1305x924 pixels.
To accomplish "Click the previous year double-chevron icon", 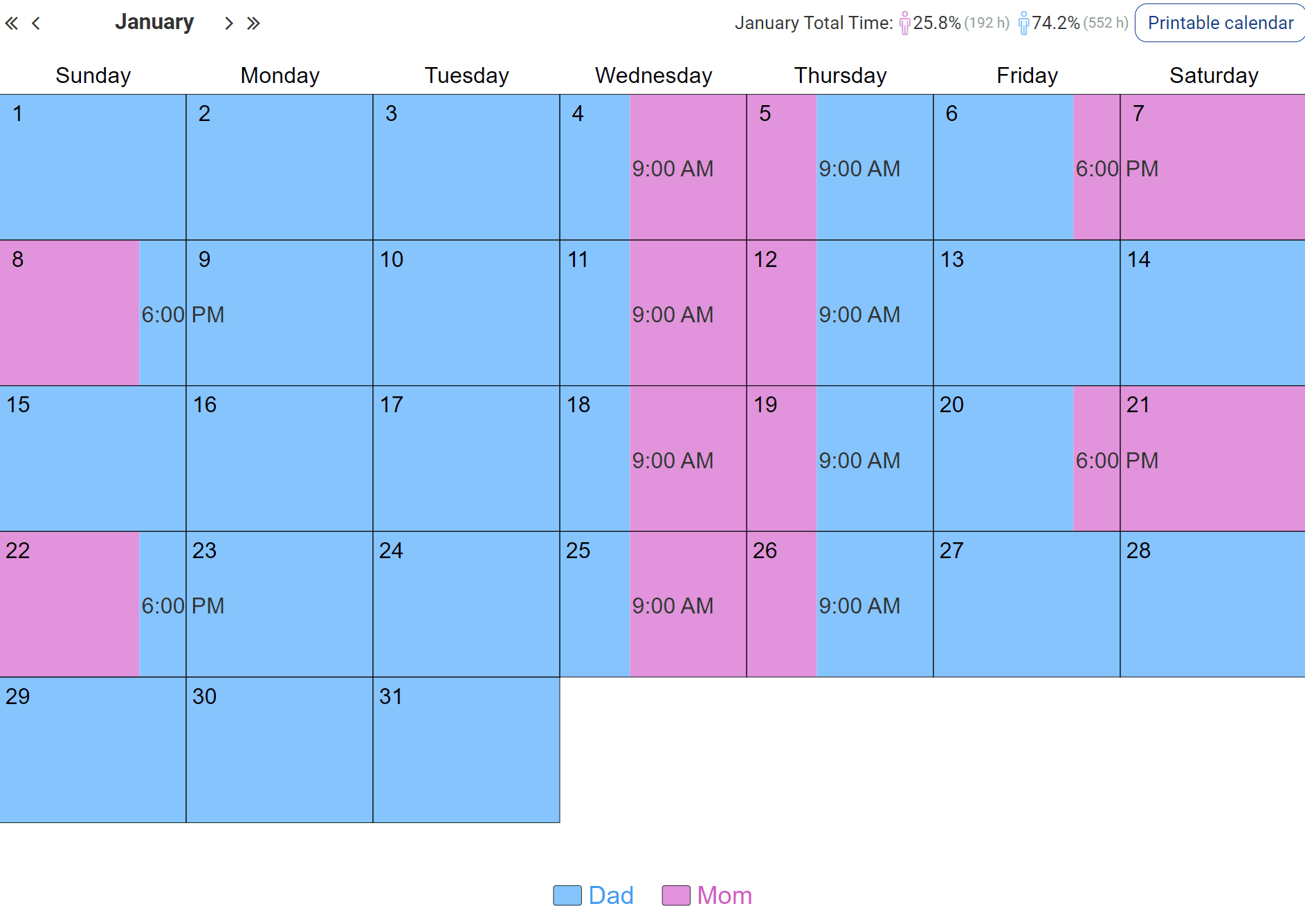I will (x=12, y=24).
